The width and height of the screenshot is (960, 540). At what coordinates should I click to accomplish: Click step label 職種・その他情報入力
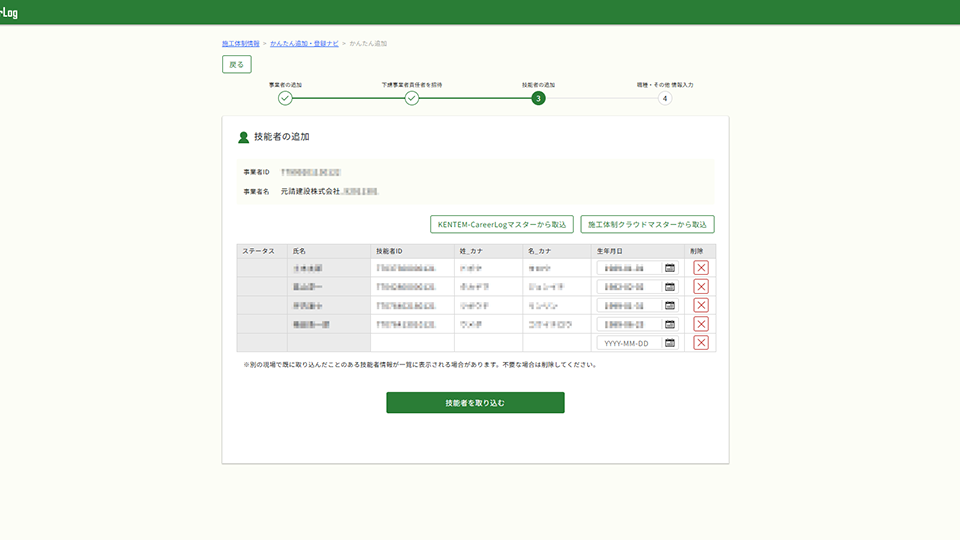tap(665, 85)
